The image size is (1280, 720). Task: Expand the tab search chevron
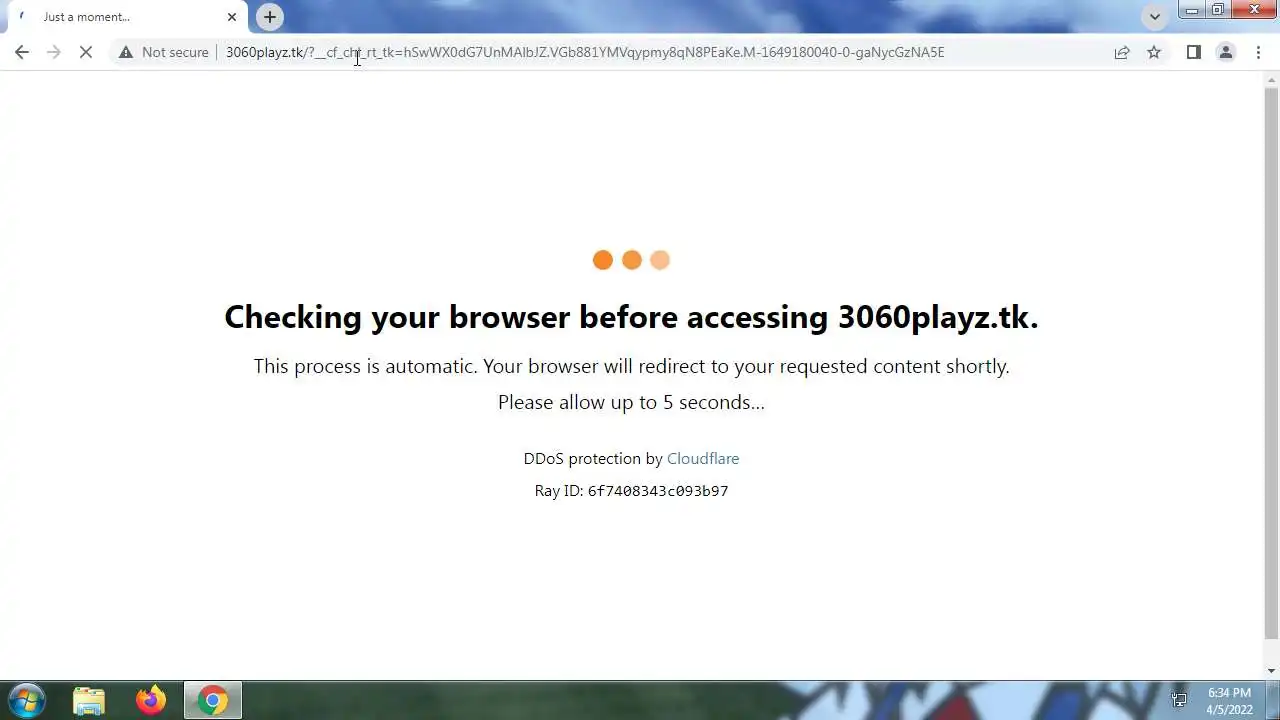point(1155,17)
